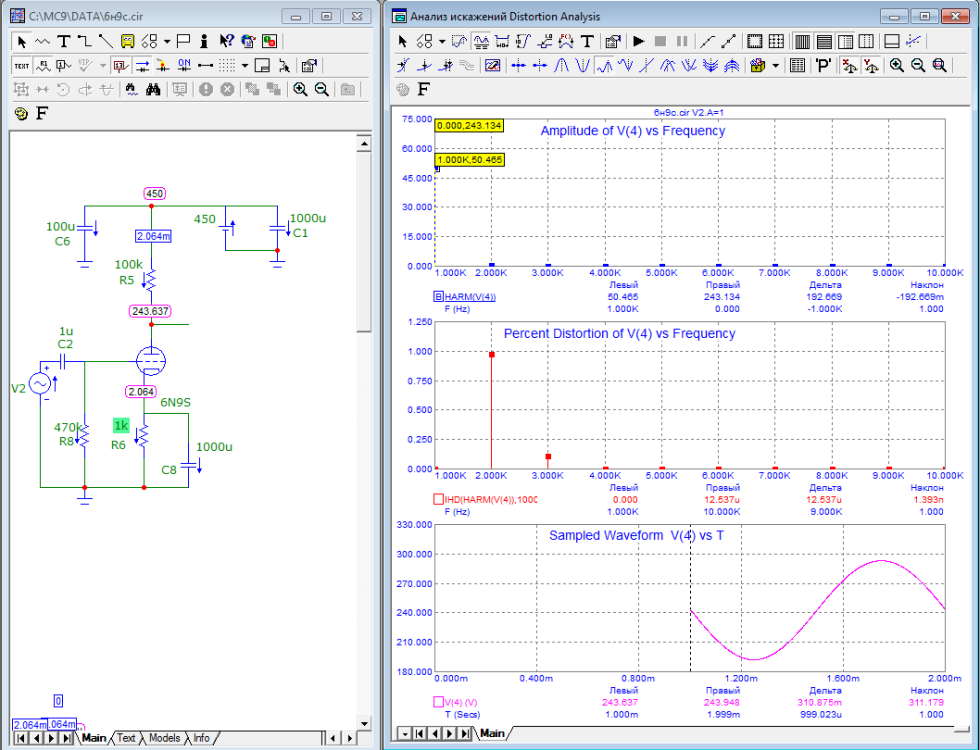Screen dimensions: 980x750
Task: Click the Info 'i' icon in schematic toolbar
Action: [x=204, y=41]
